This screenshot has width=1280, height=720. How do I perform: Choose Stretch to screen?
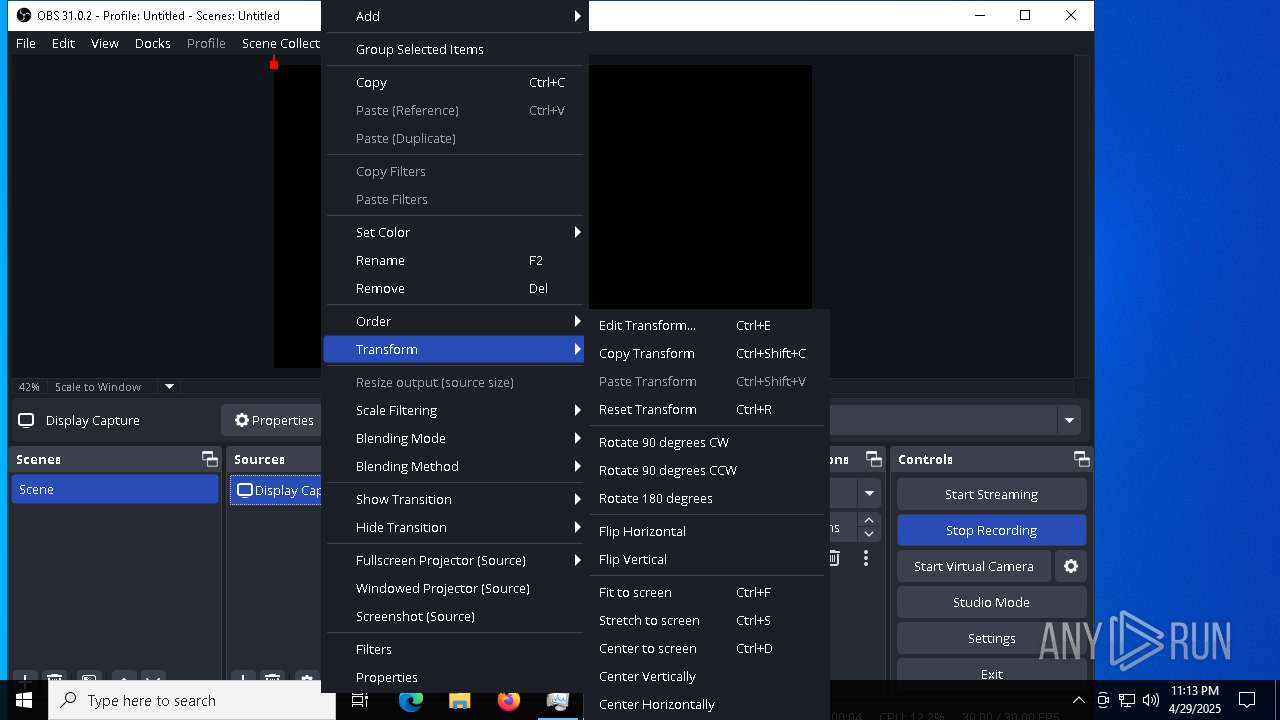(709, 620)
